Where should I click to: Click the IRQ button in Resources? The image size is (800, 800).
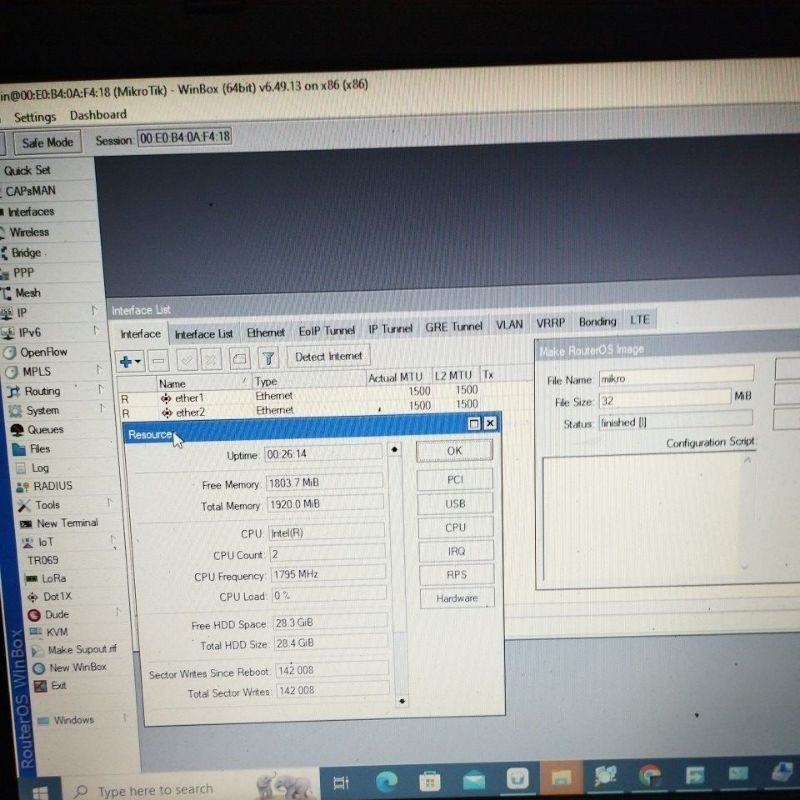tap(457, 552)
